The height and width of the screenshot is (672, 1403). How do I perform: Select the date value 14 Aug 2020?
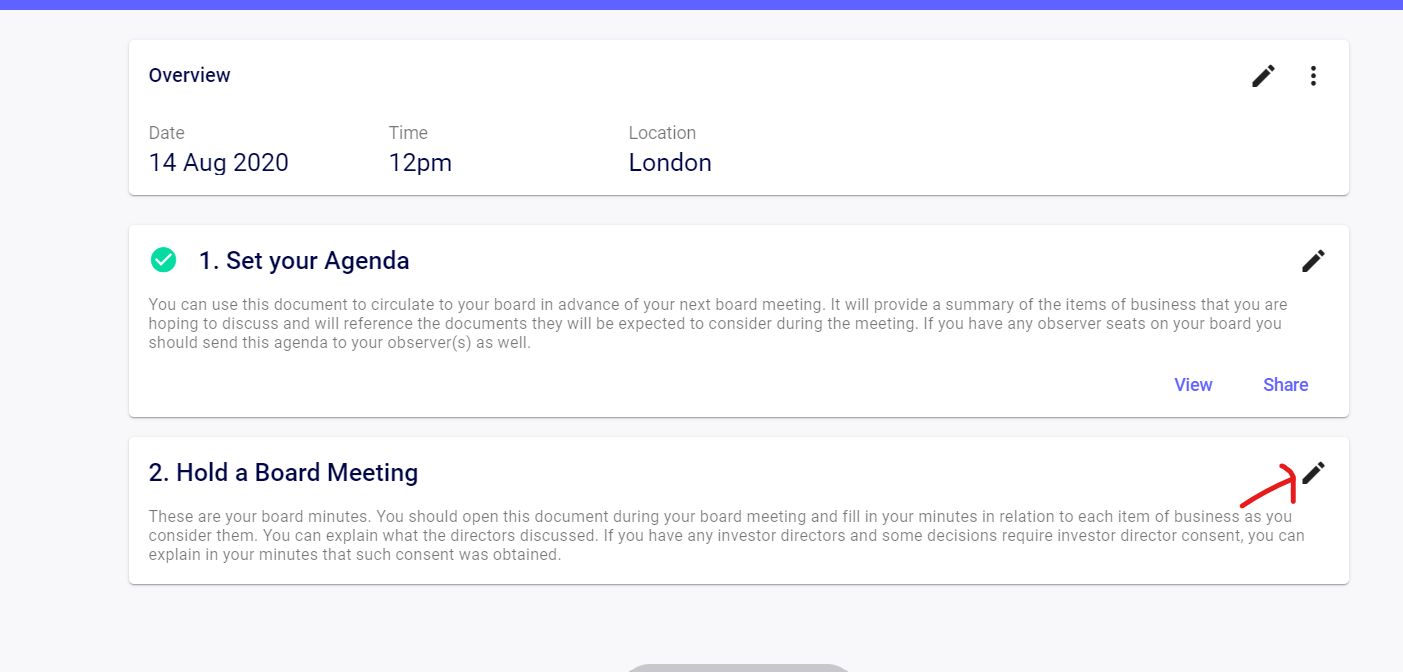pos(219,163)
